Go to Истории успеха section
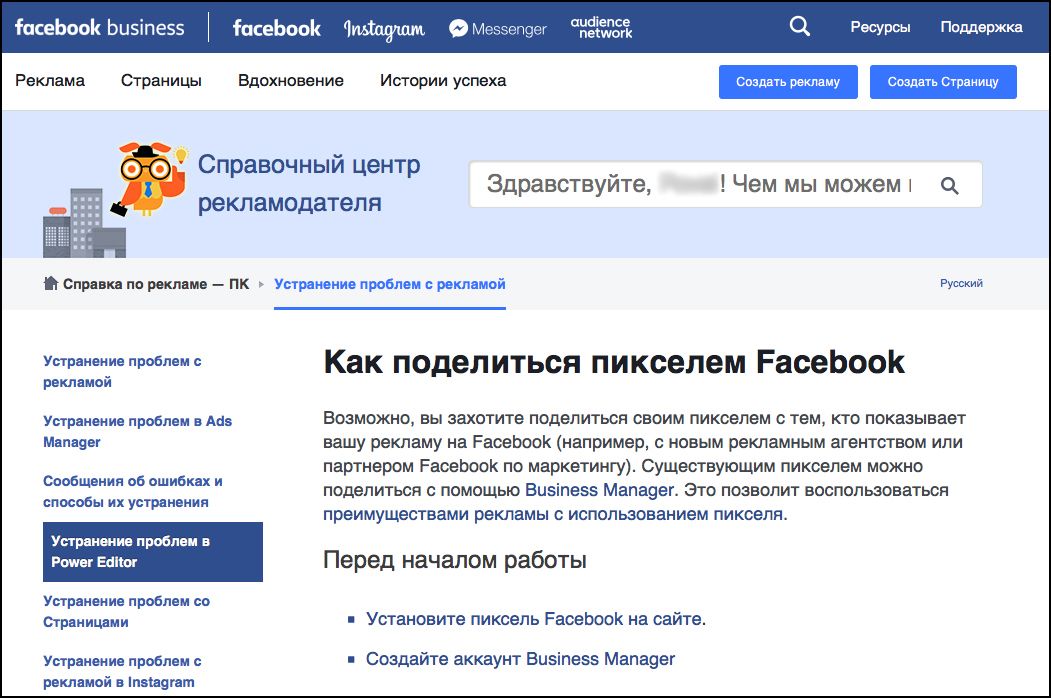This screenshot has width=1051, height=698. 443,80
